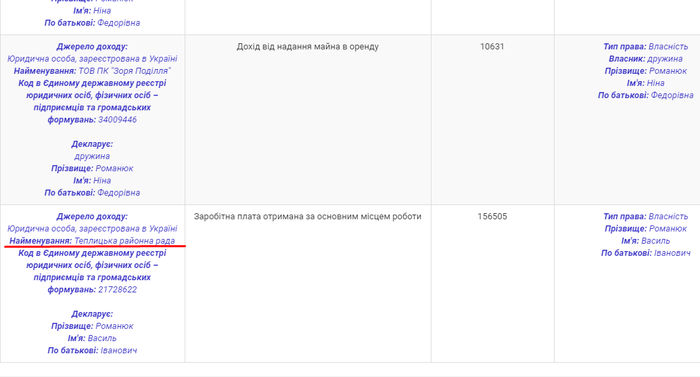Select 'Заробітна плата отримана за основним місцем роботи'
700x377 pixels.
pyautogui.click(x=308, y=216)
